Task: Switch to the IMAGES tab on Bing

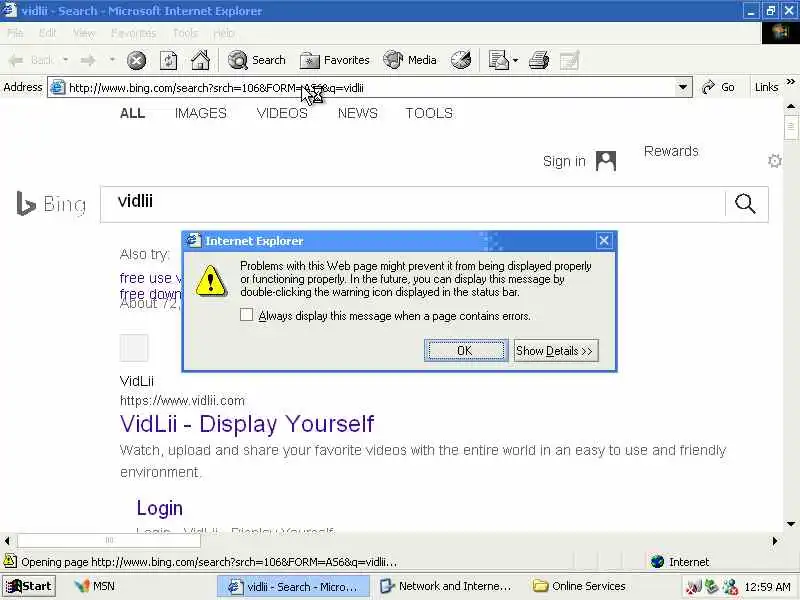Action: [x=201, y=113]
